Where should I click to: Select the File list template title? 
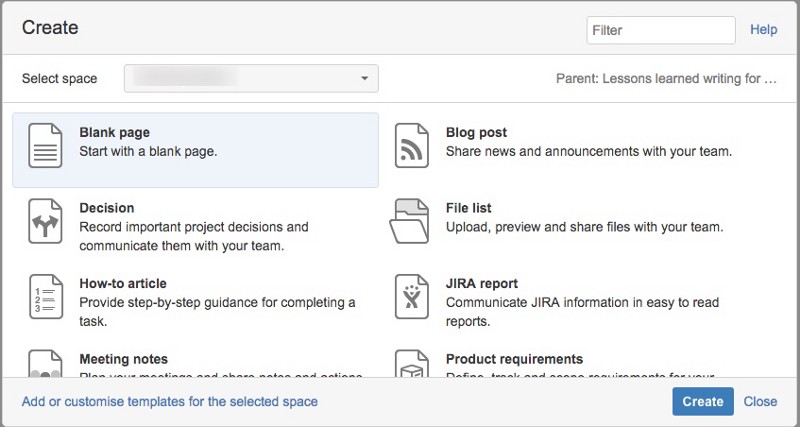(x=468, y=208)
